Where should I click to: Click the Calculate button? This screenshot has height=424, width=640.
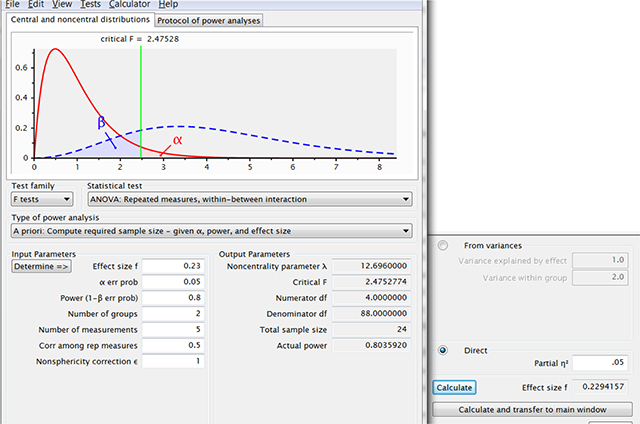455,387
